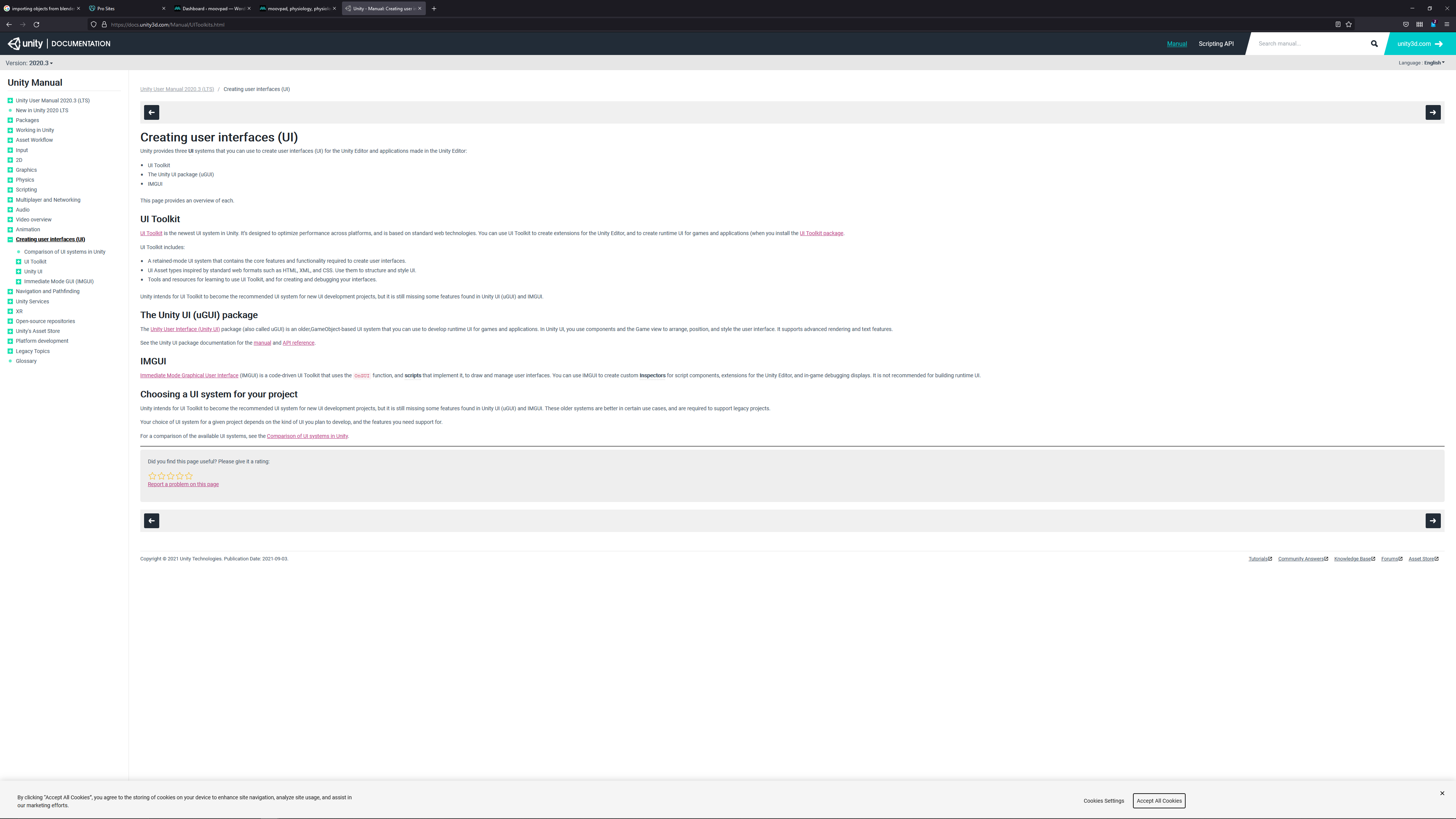Screen dimensions: 1456x819
Task: Open the Language English dropdown
Action: [1421, 63]
